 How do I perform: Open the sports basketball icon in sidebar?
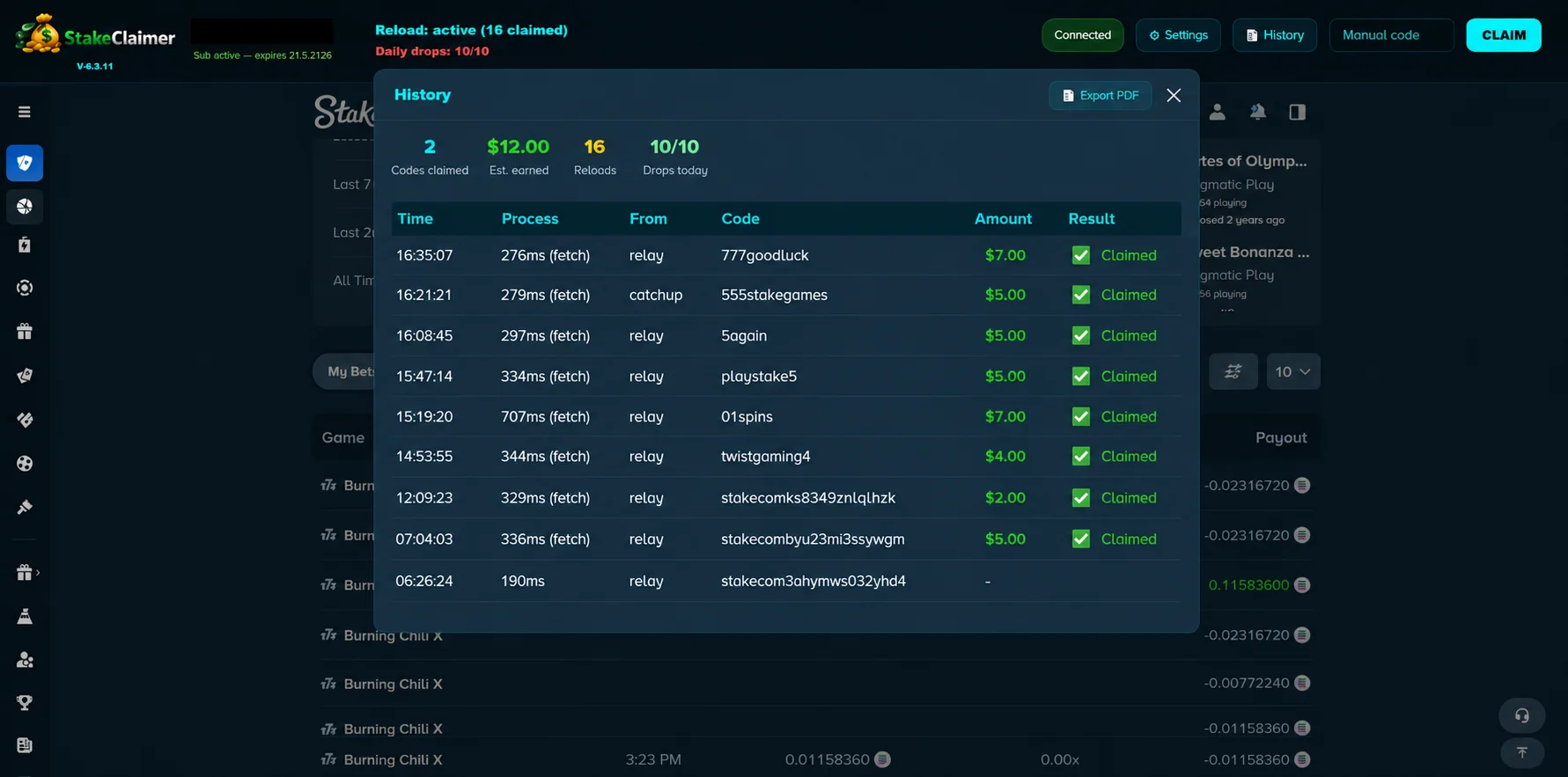pyautogui.click(x=25, y=206)
